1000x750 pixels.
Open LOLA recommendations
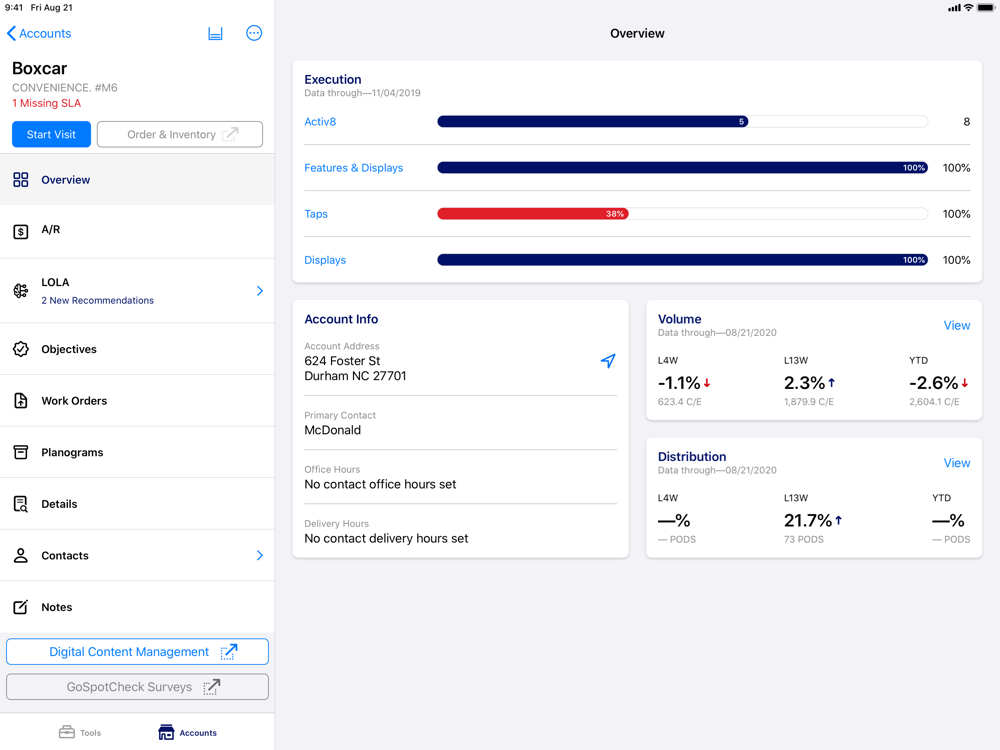point(137,291)
